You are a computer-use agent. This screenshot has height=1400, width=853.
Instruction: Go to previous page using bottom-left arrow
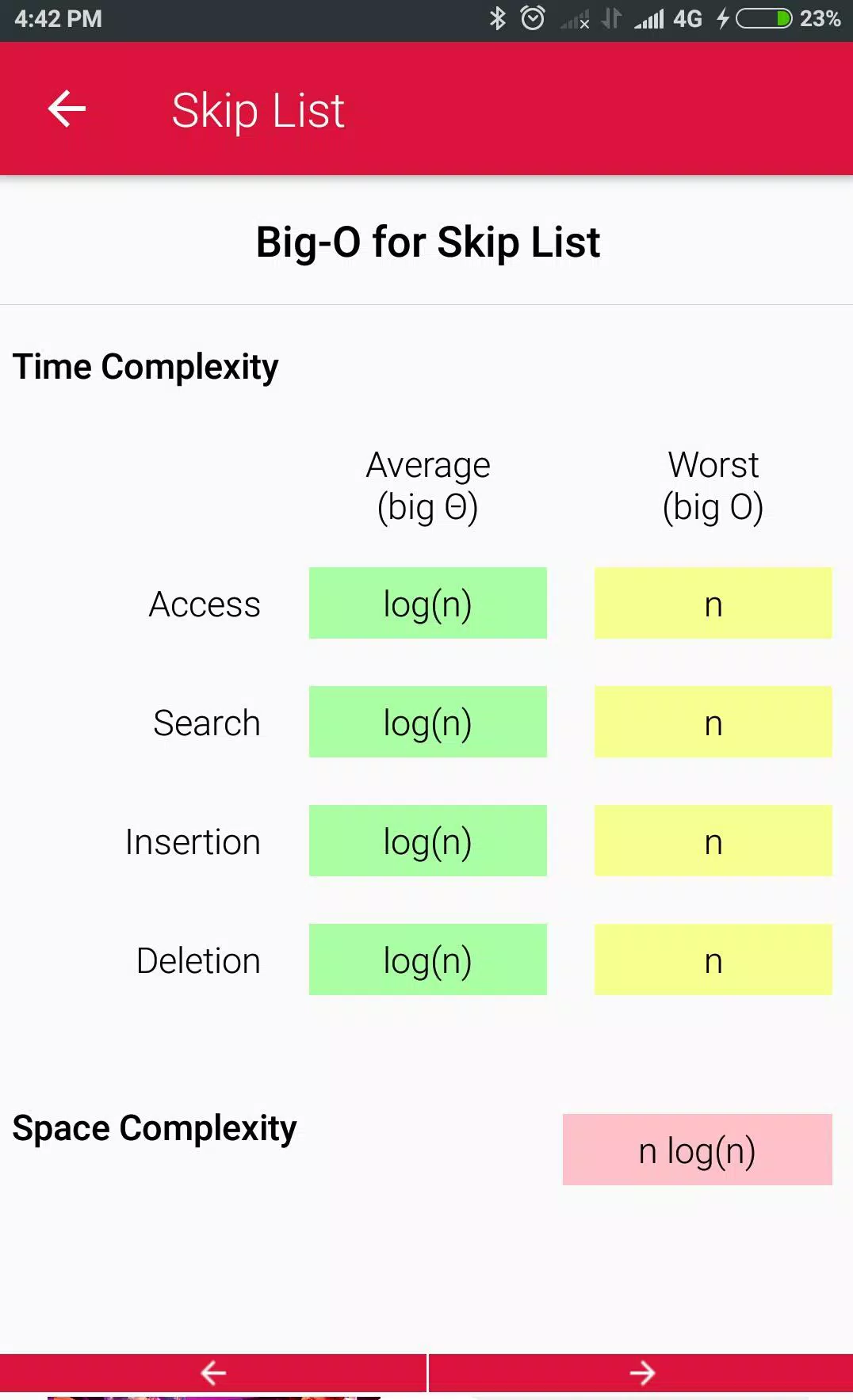click(213, 1372)
